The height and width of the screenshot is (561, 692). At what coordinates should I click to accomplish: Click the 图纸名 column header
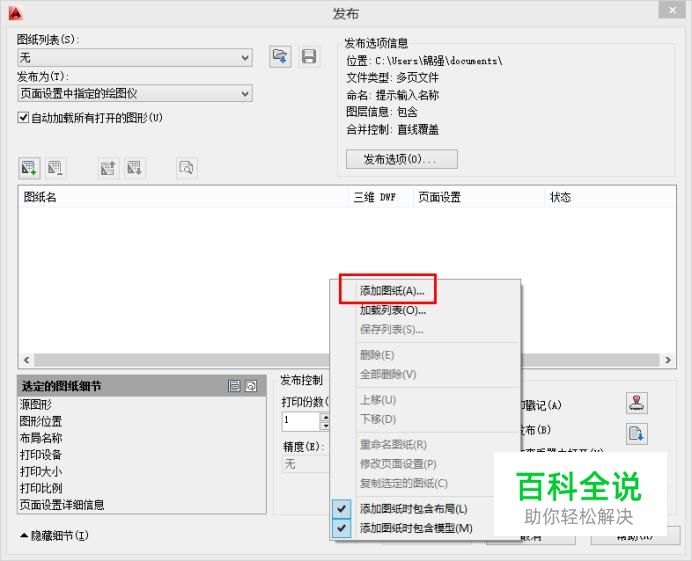coord(183,197)
